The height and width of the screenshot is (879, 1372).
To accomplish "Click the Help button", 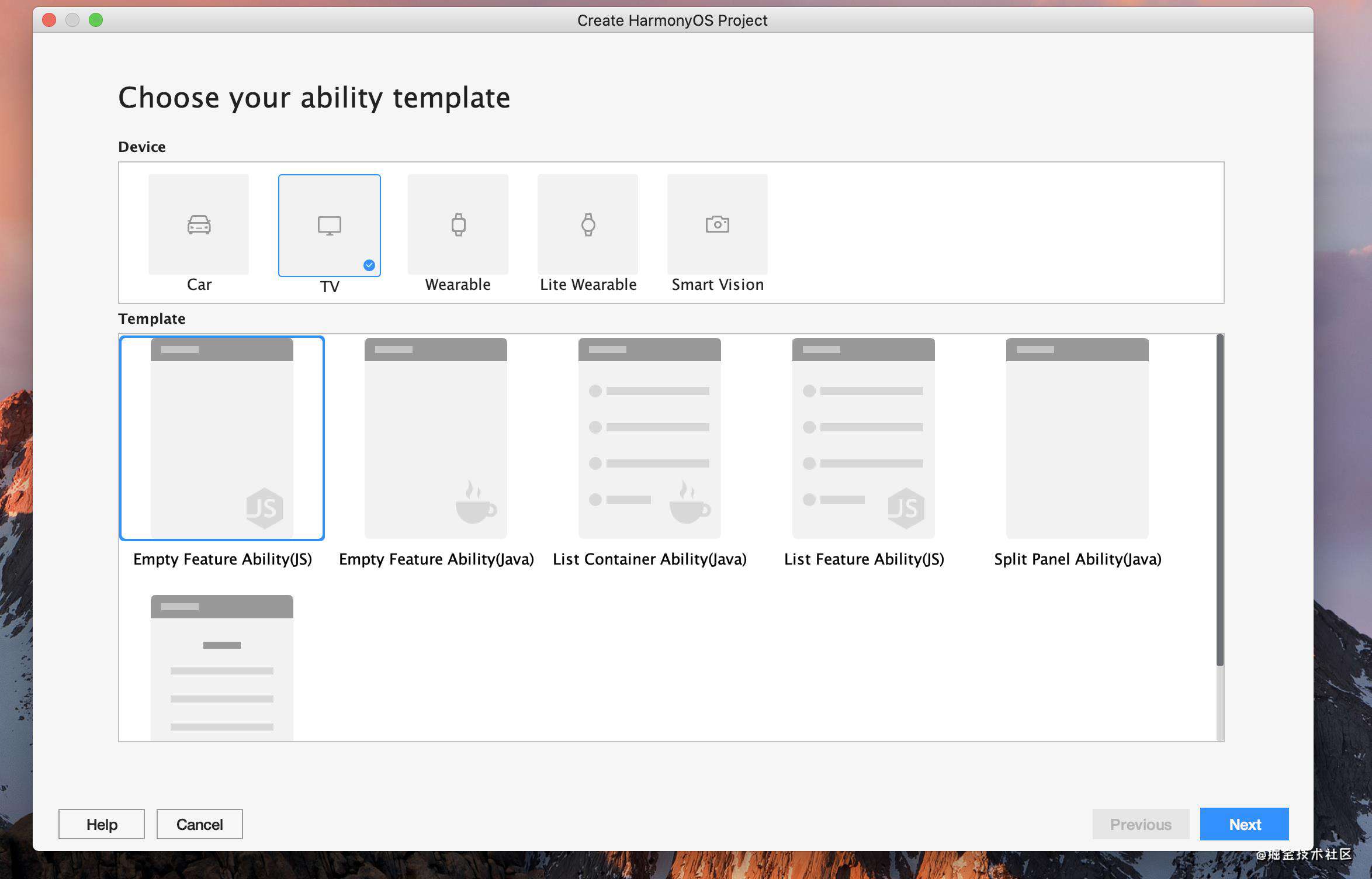I will (102, 824).
